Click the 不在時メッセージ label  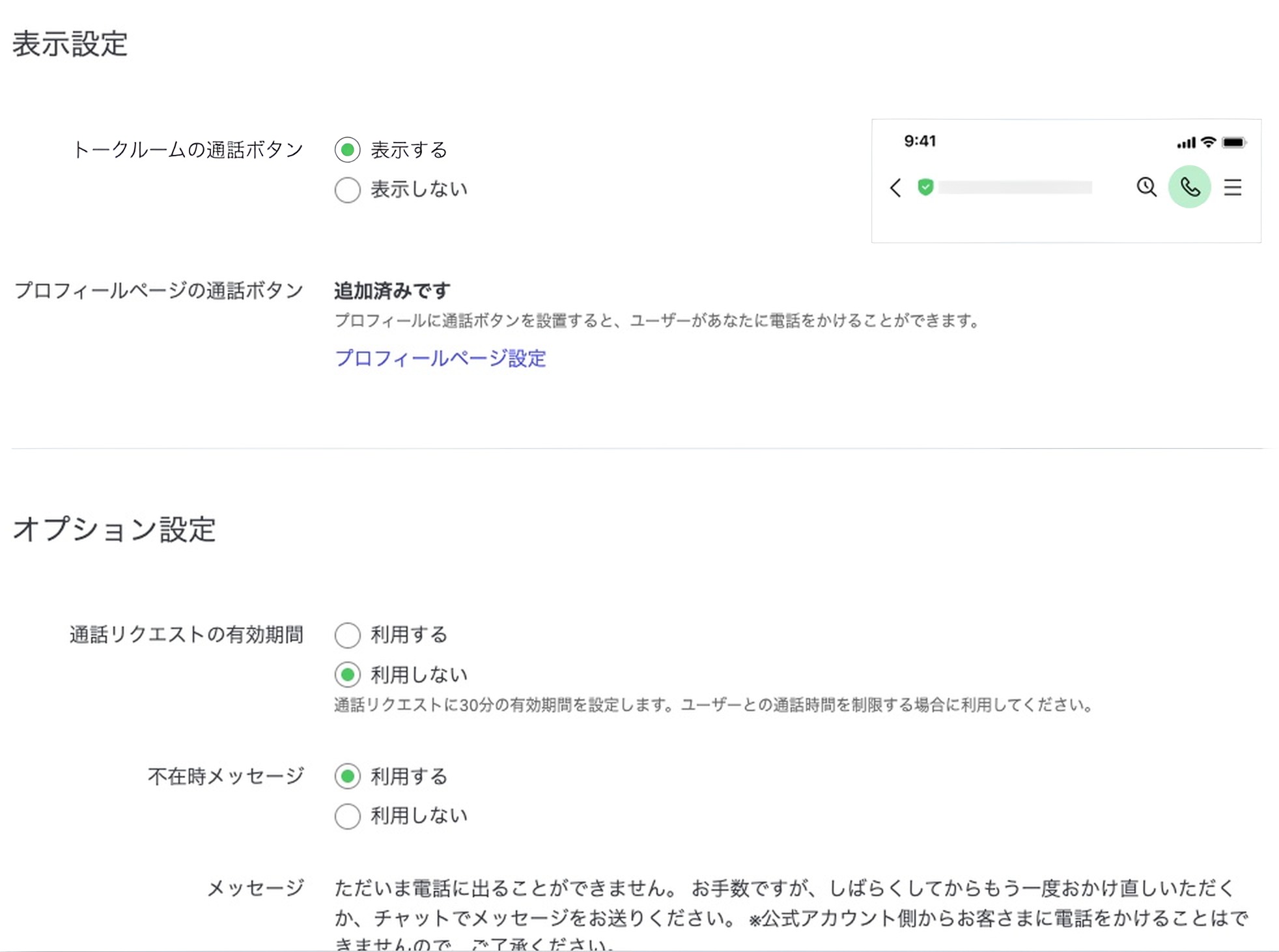226,776
